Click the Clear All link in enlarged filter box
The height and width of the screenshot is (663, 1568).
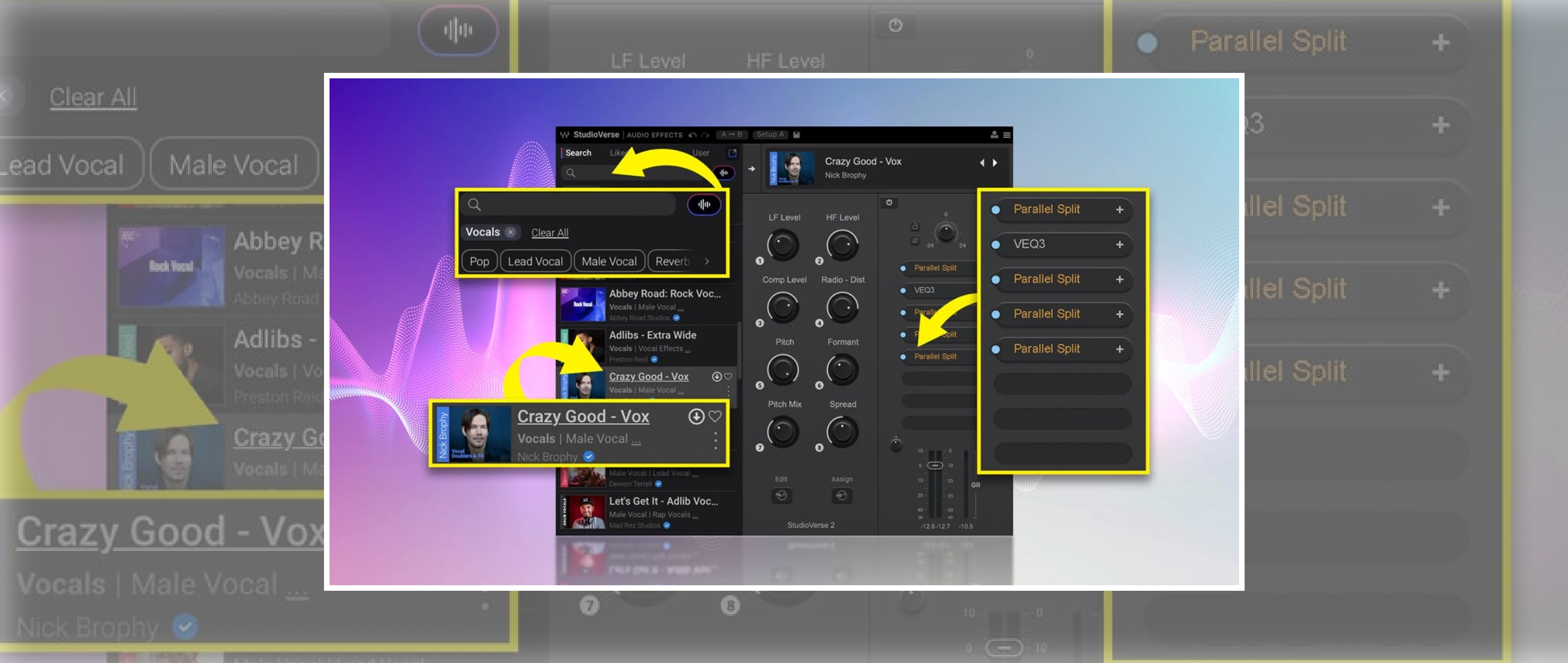[549, 233]
